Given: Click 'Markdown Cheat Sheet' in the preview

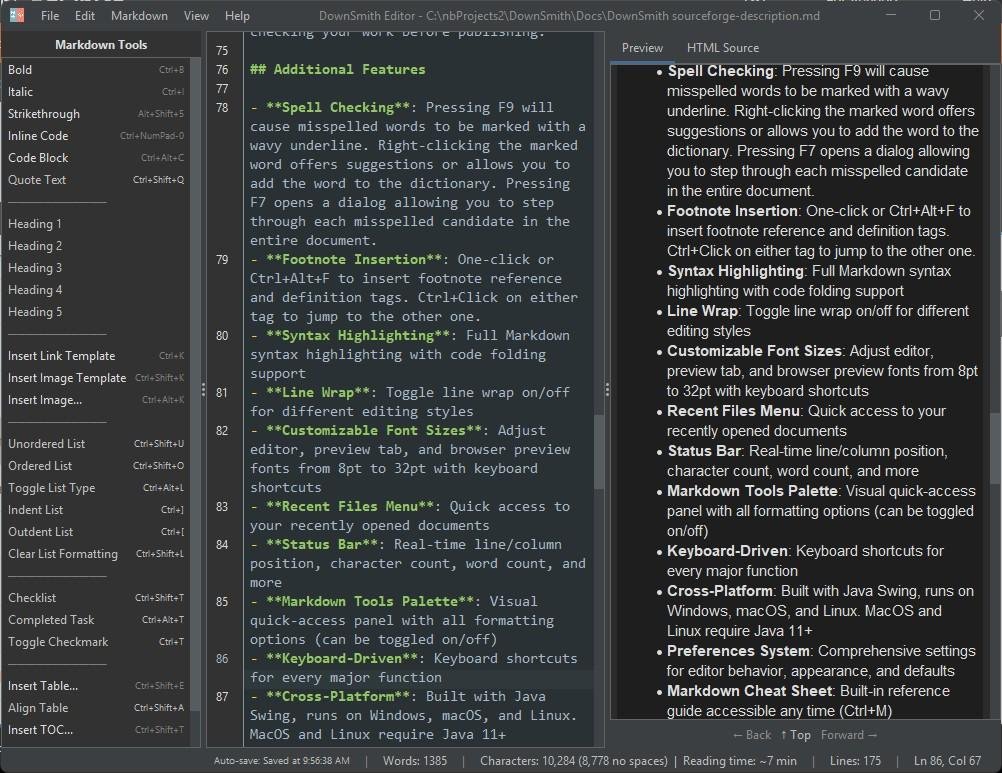Looking at the screenshot, I should click(750, 691).
